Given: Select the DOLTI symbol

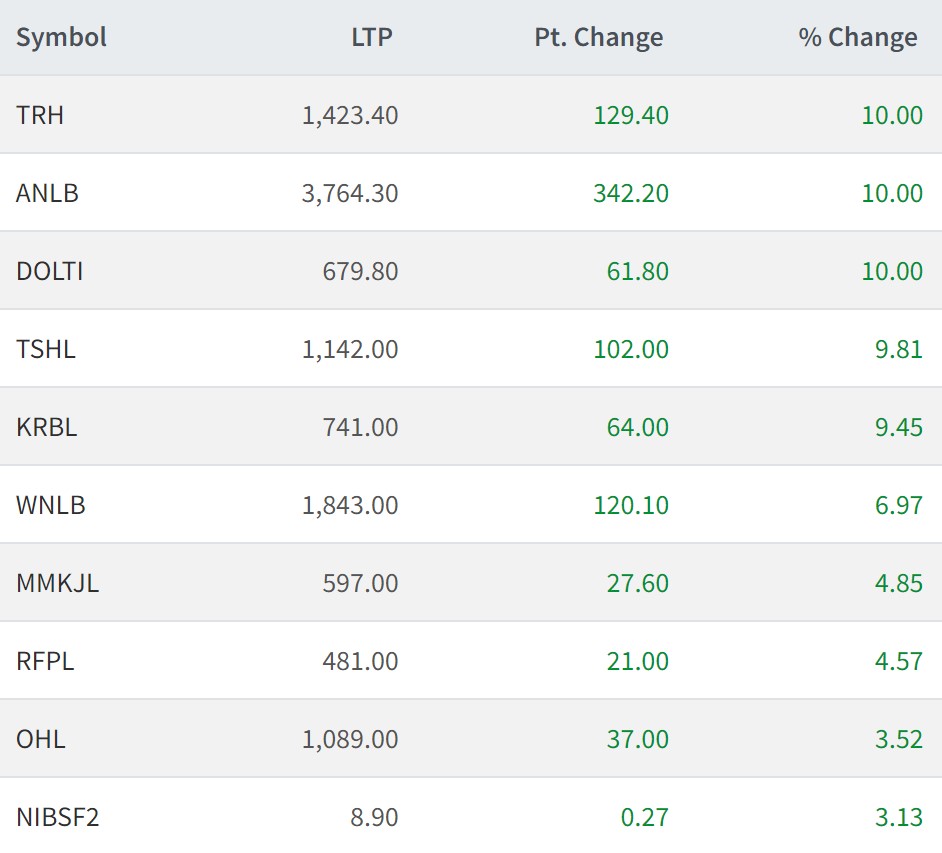Looking at the screenshot, I should 50,271.
